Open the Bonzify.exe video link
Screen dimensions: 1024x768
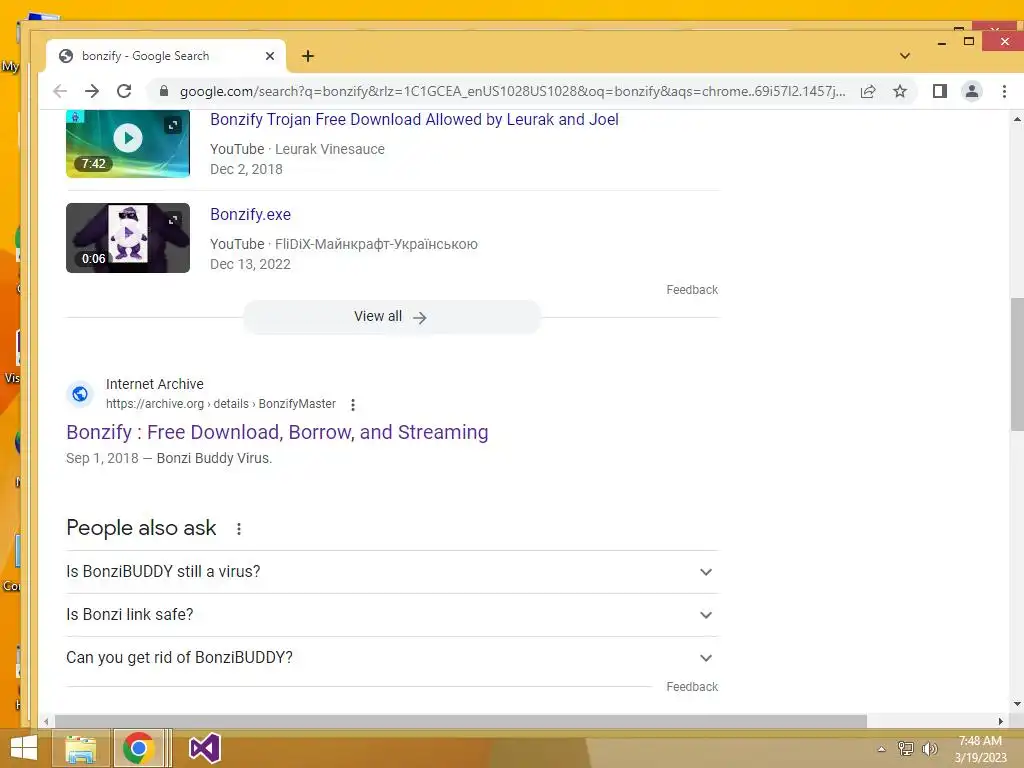(x=250, y=215)
